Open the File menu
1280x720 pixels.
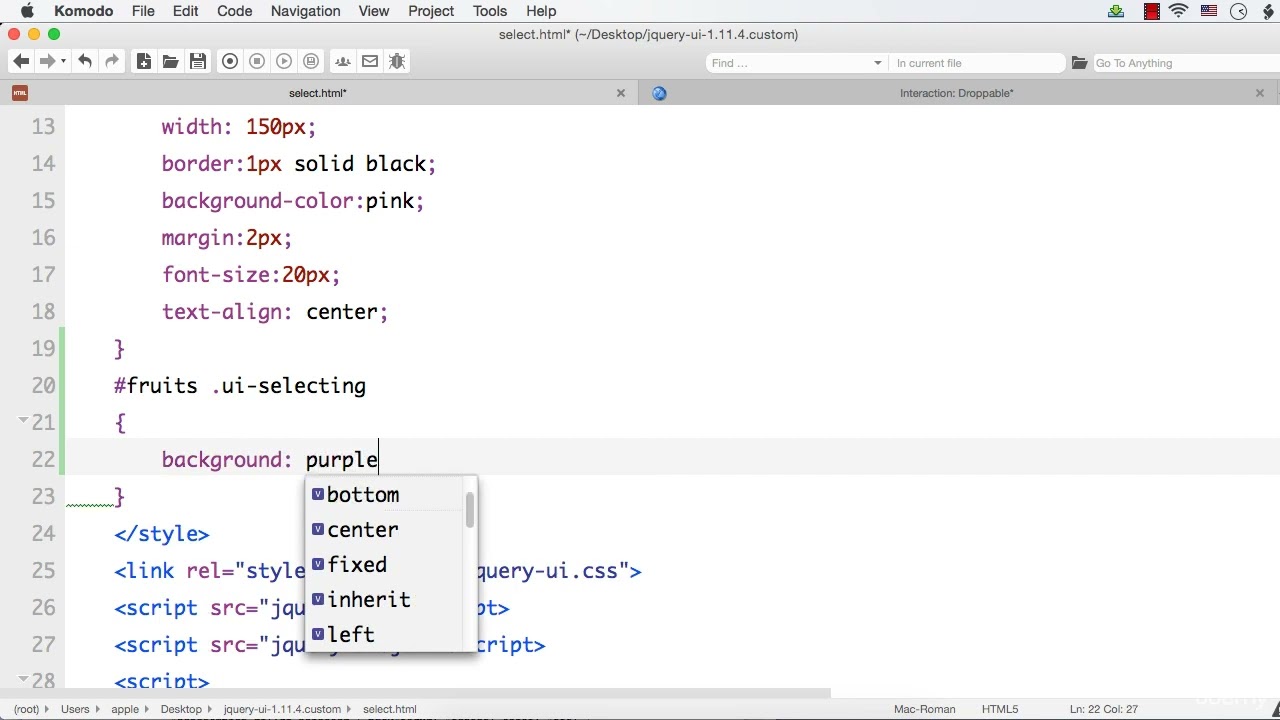143,11
